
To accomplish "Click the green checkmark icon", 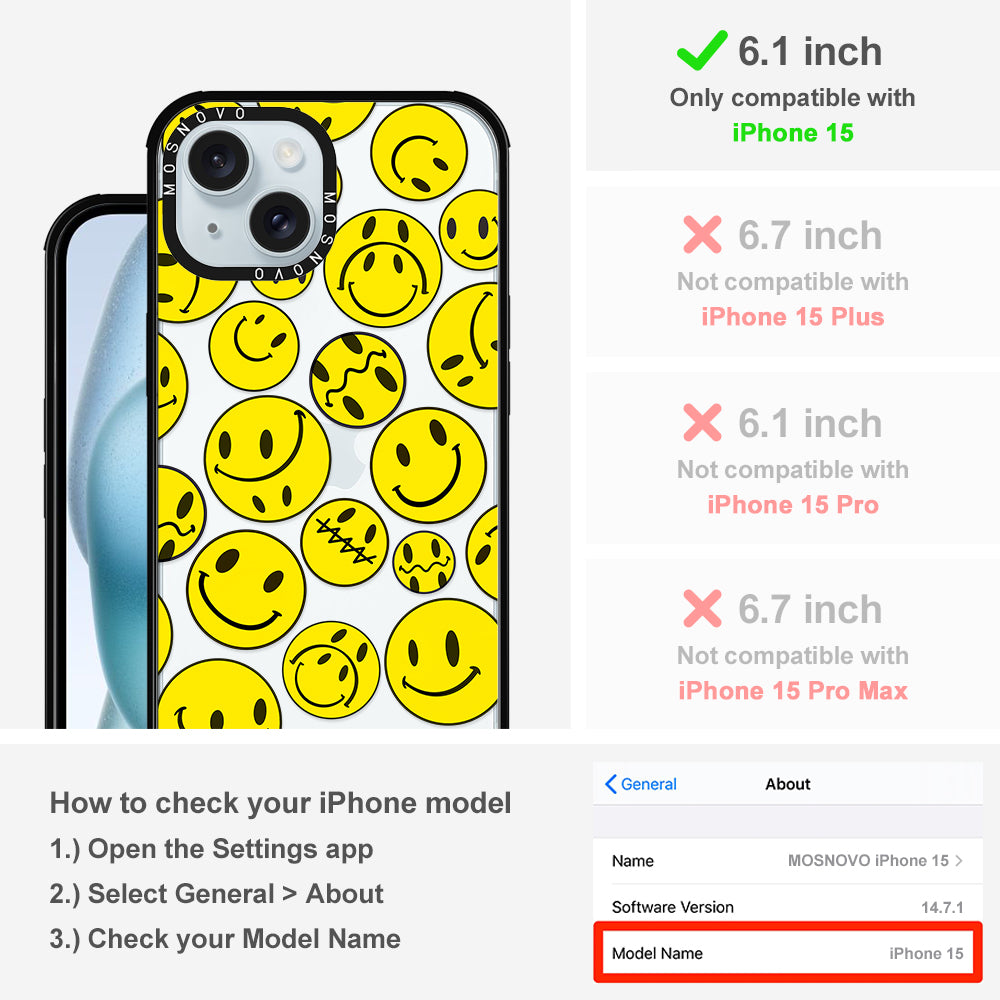I will tap(702, 50).
